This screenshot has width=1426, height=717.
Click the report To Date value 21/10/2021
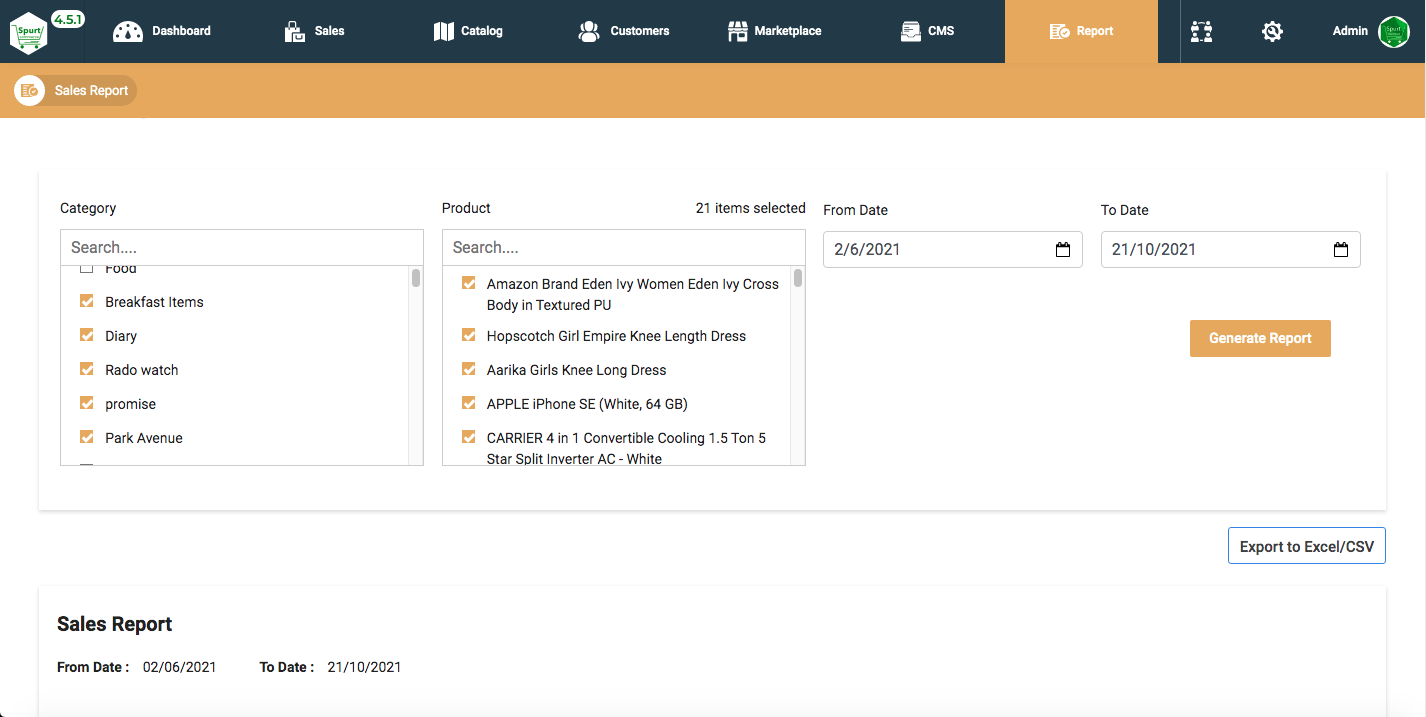click(x=364, y=667)
